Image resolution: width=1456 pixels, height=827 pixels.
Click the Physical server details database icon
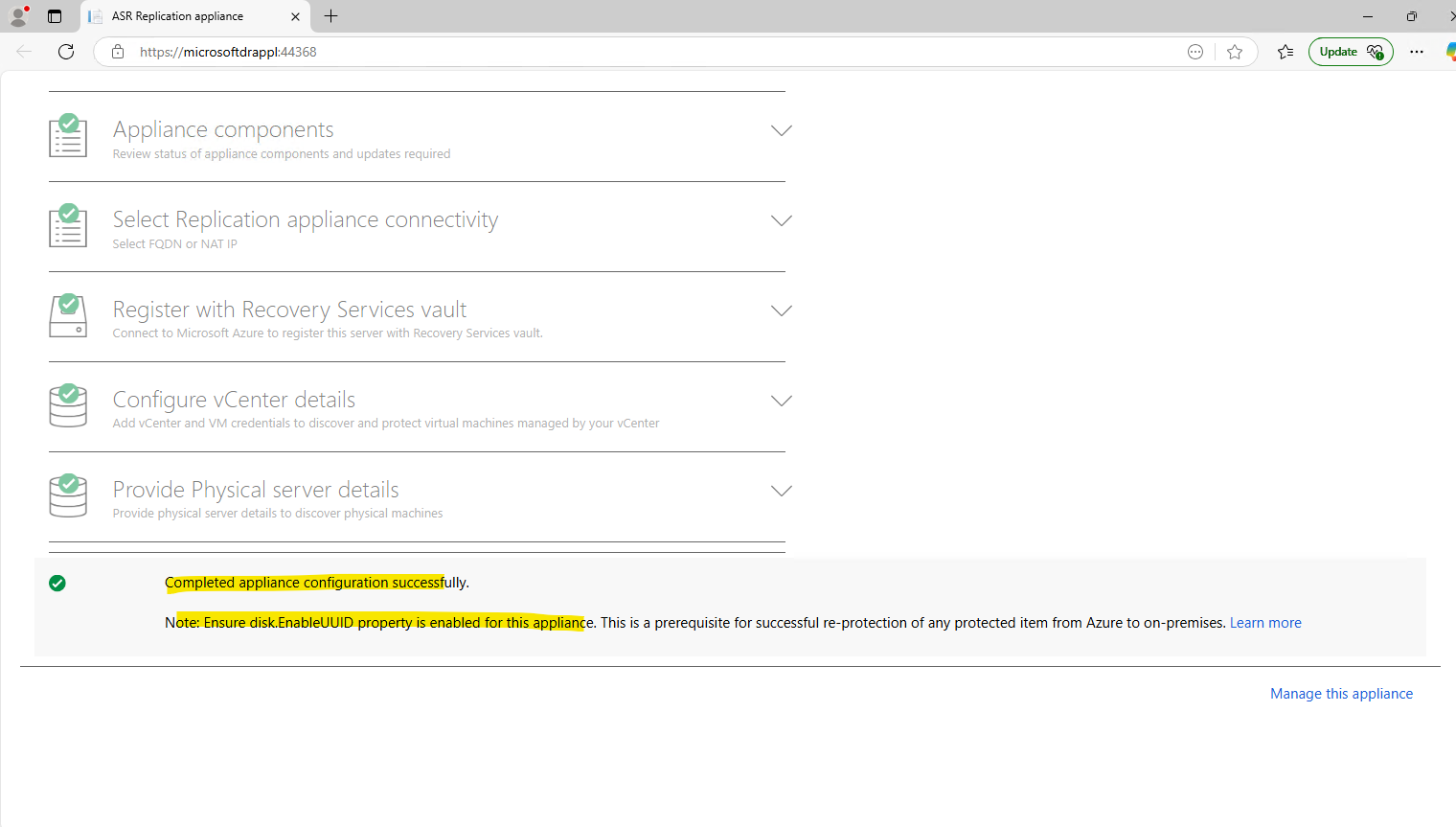(68, 495)
